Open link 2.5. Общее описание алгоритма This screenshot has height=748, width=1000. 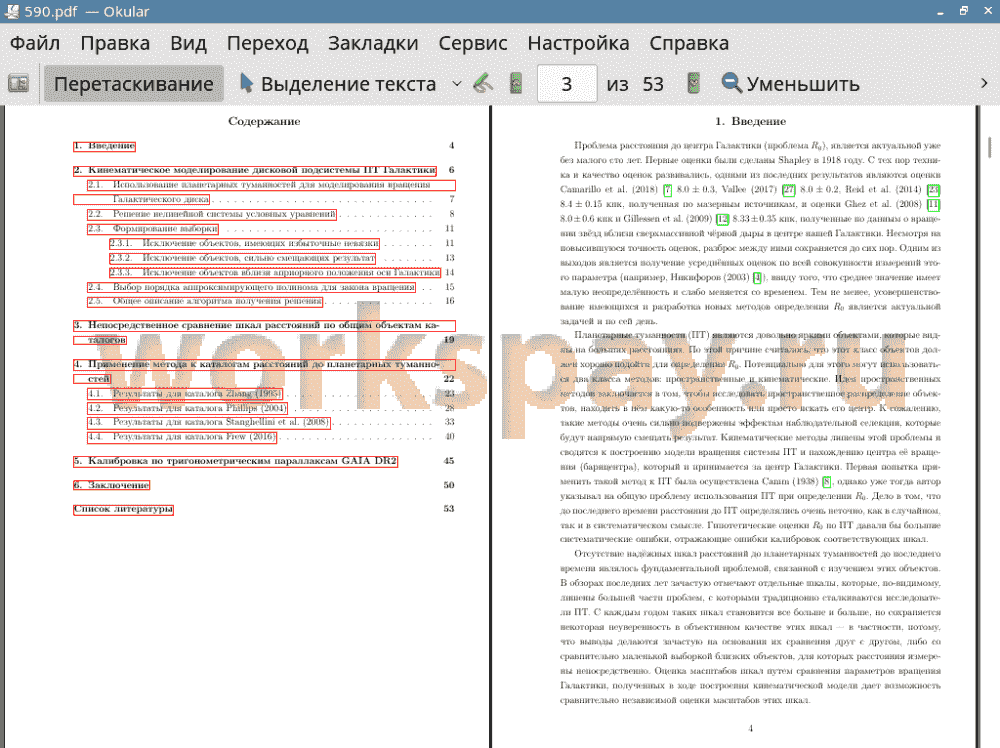pos(205,301)
